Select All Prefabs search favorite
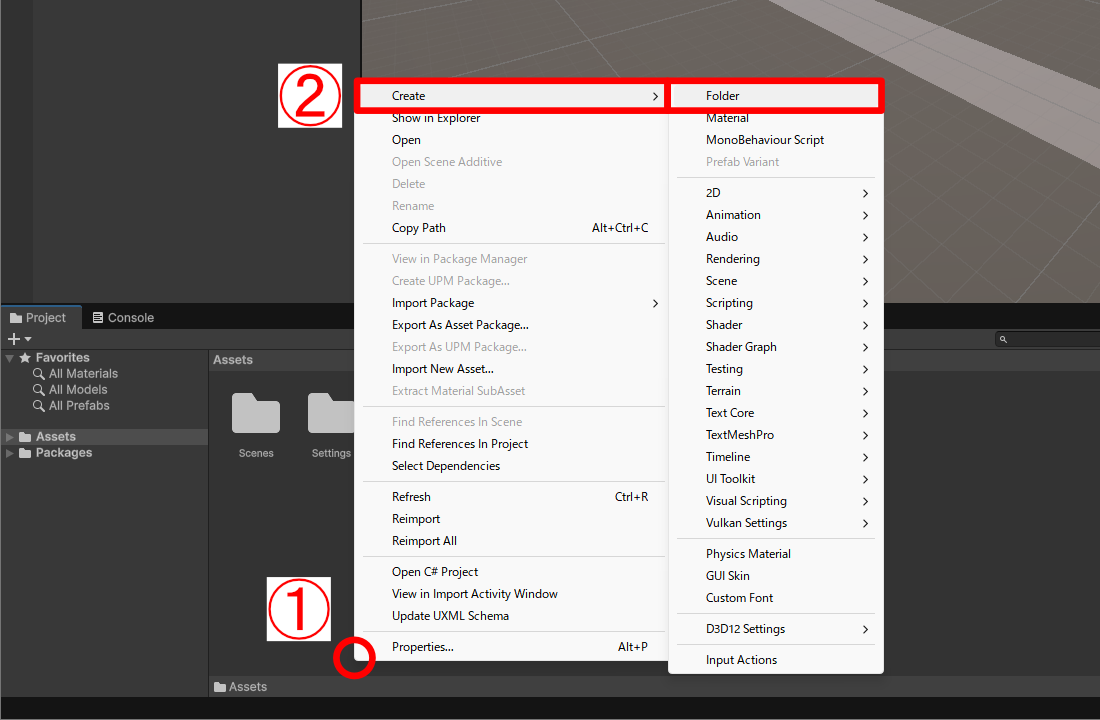 (79, 406)
